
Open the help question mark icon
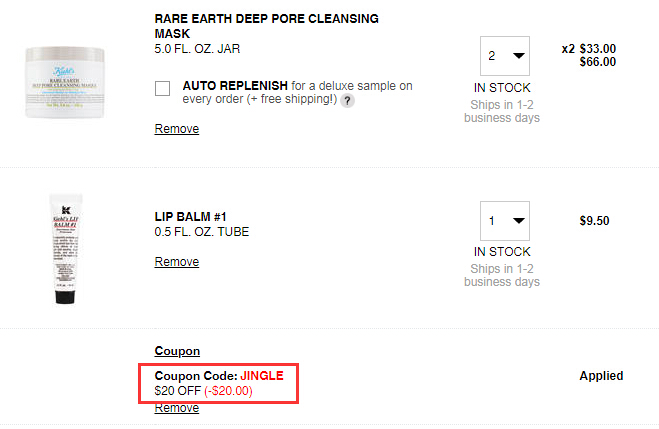(347, 101)
